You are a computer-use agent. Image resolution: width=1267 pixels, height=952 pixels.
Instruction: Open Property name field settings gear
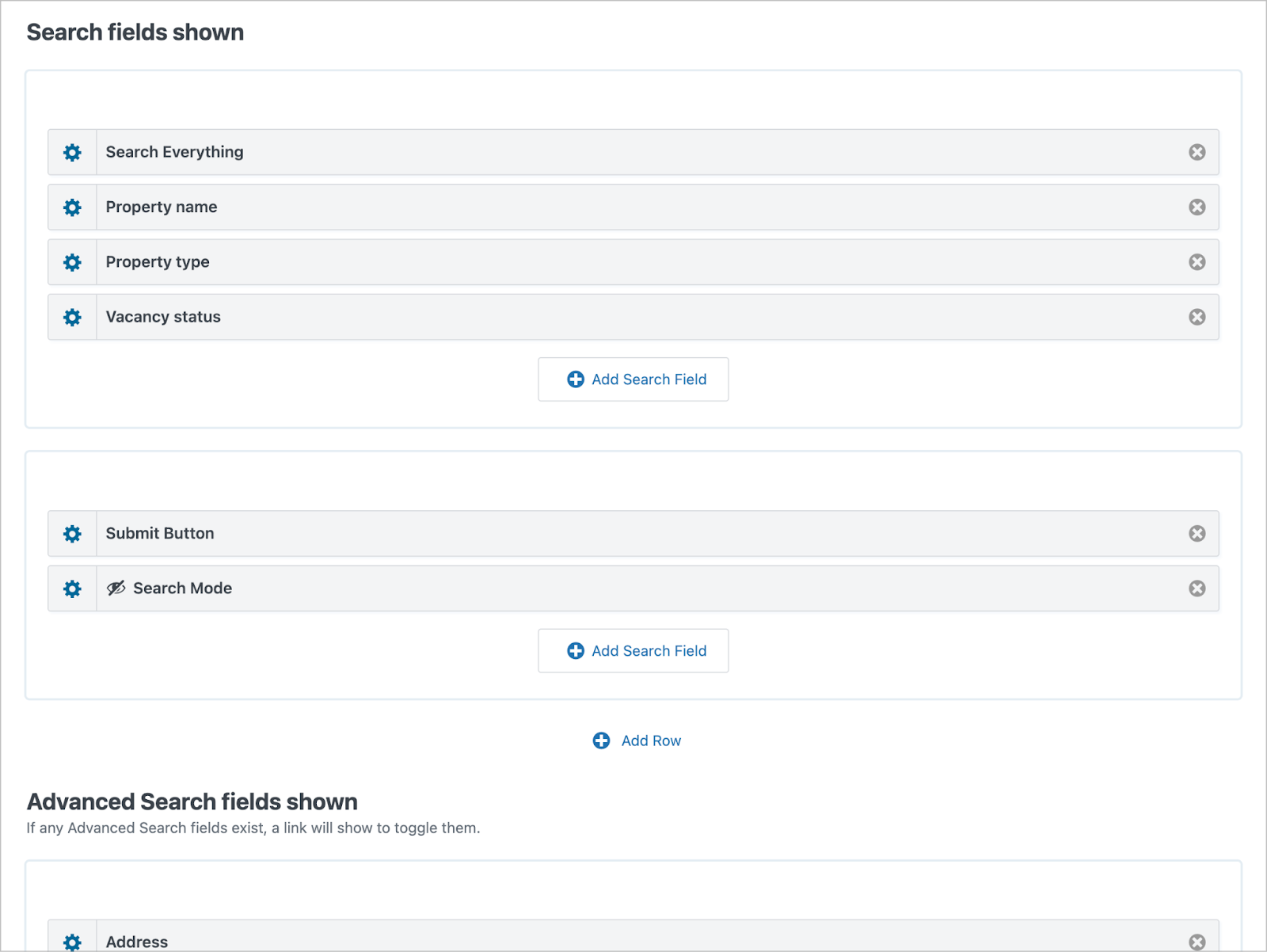(x=72, y=208)
